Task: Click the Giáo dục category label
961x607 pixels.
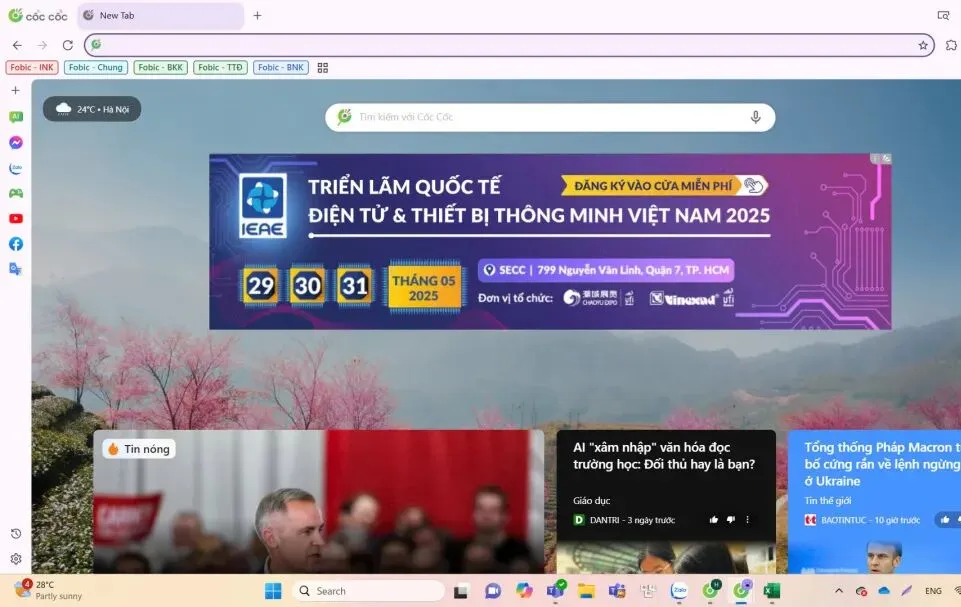Action: click(591, 500)
